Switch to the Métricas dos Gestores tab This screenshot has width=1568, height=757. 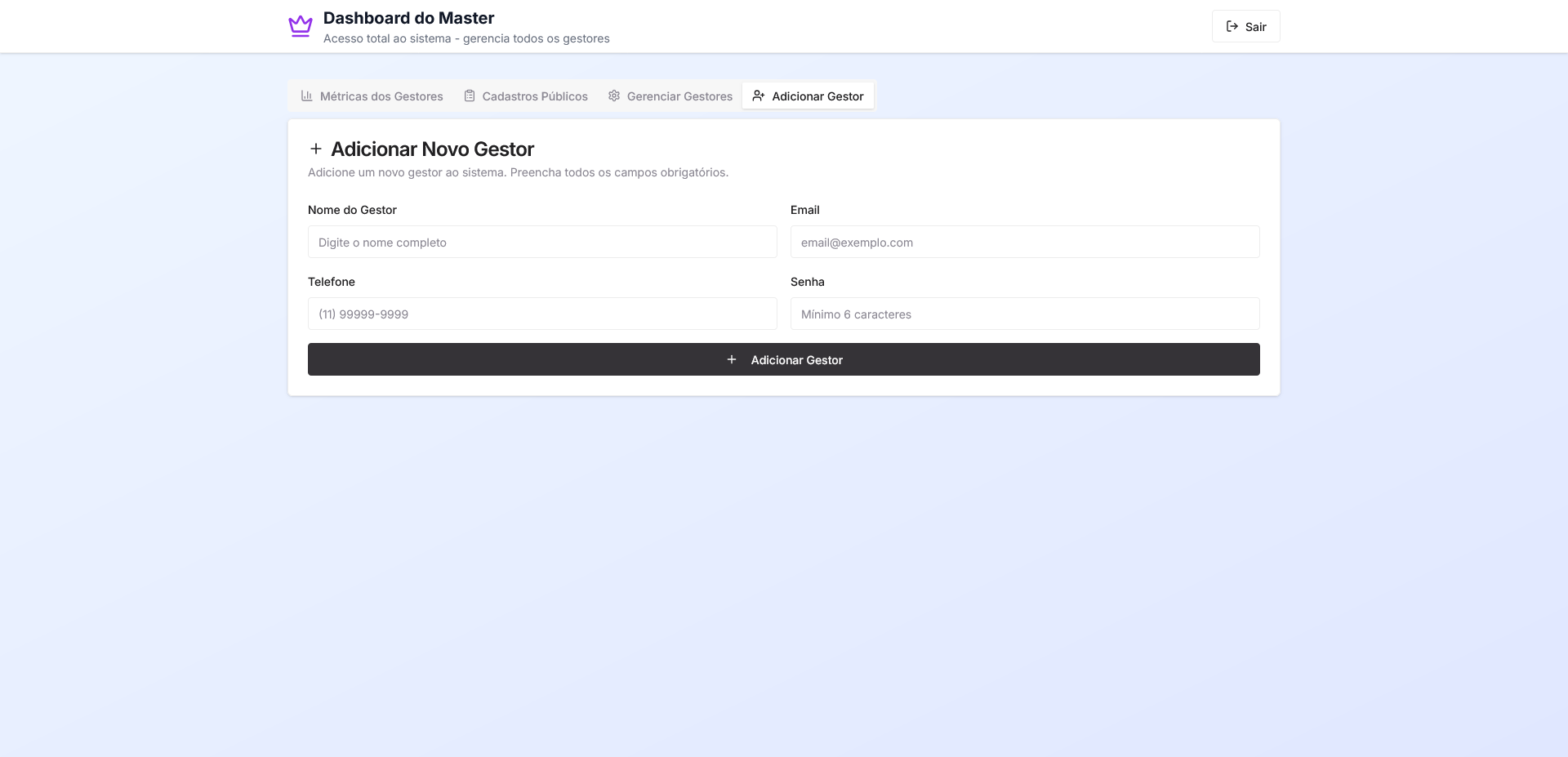coord(381,96)
